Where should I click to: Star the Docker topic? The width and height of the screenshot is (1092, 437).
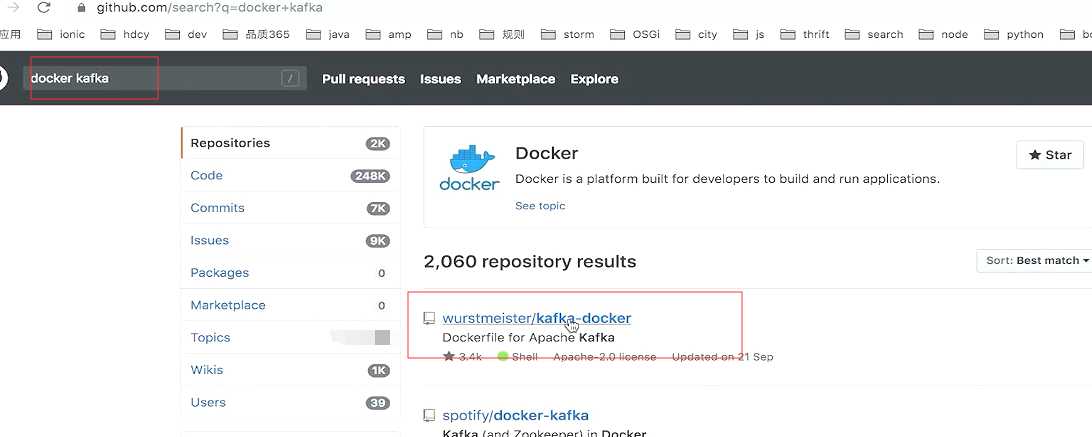point(1050,155)
